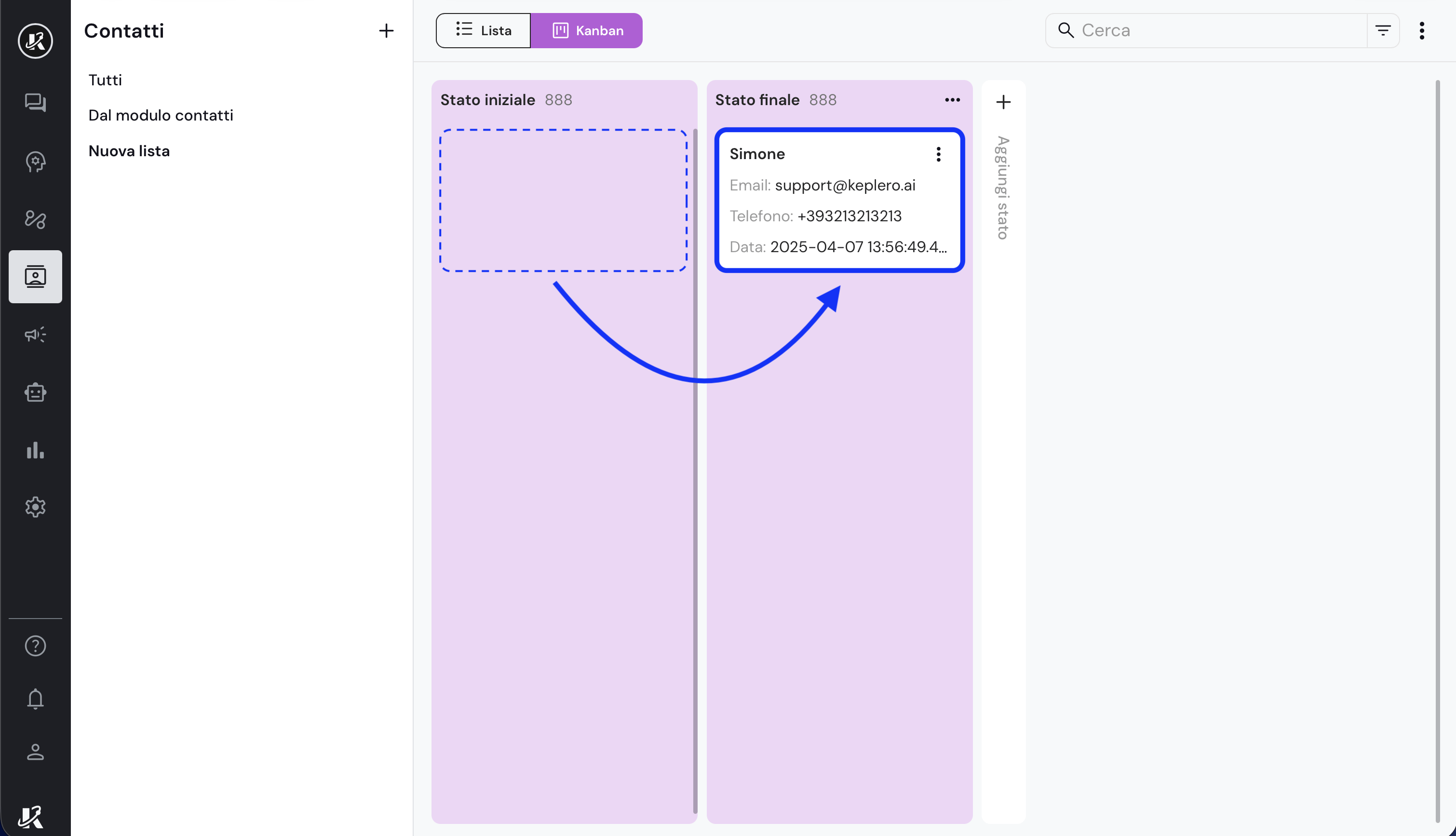Open the workflows path icon in sidebar
Image resolution: width=1456 pixels, height=836 pixels.
[x=35, y=219]
